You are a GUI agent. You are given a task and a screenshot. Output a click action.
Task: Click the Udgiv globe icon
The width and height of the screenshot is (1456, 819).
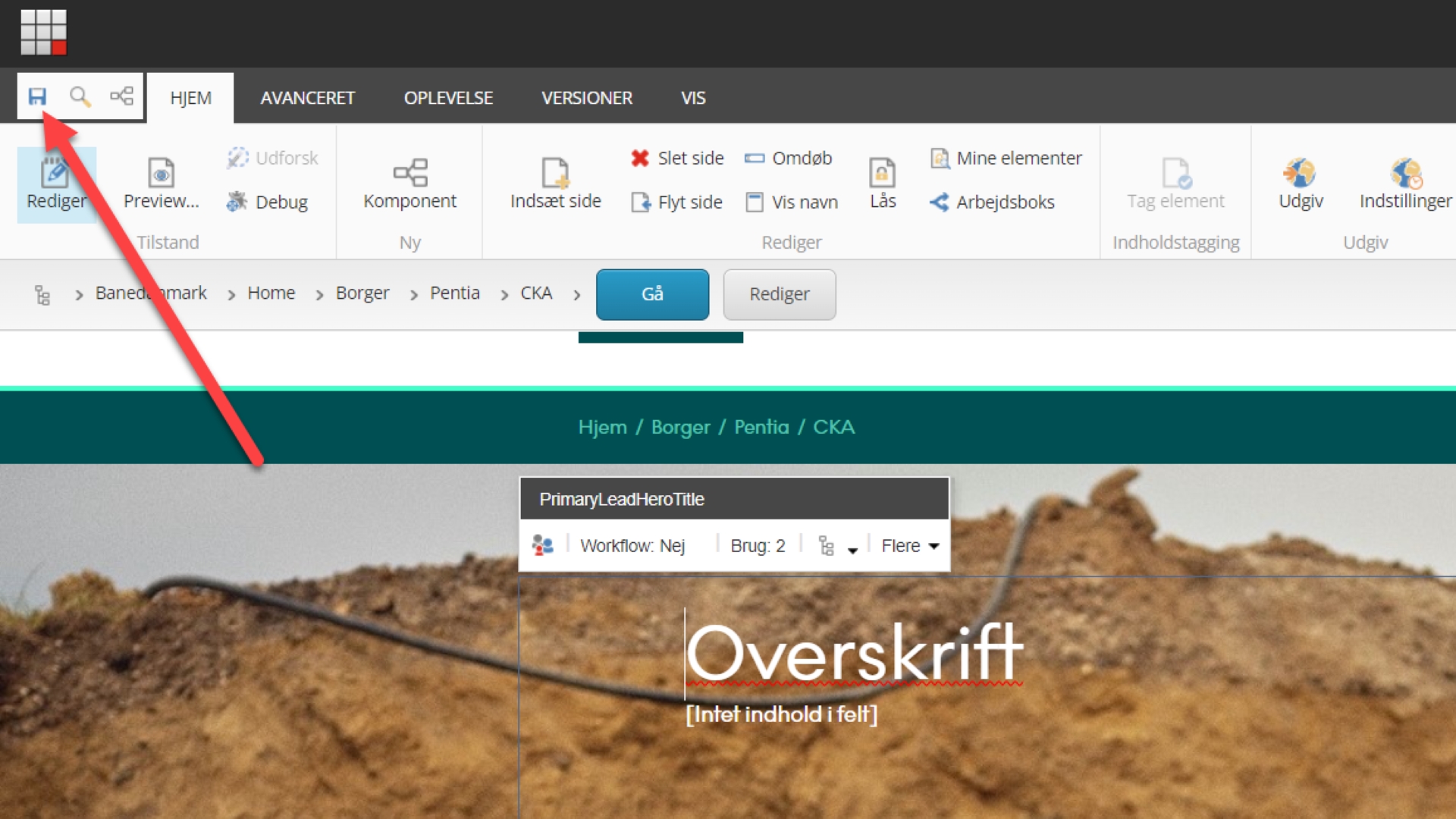pyautogui.click(x=1300, y=173)
